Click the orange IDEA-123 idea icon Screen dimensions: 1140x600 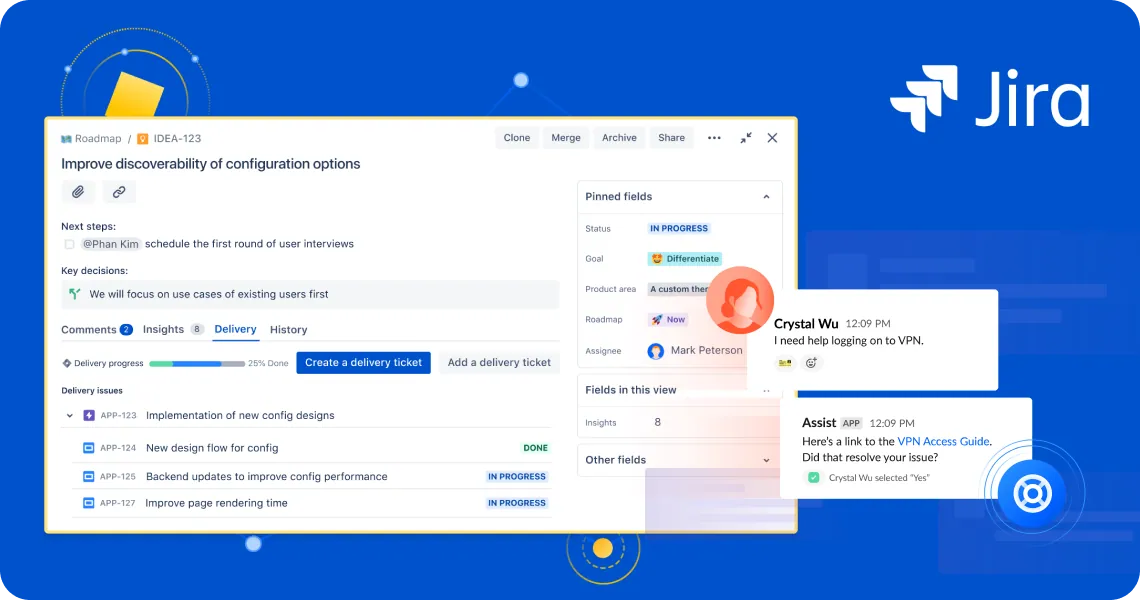click(142, 139)
